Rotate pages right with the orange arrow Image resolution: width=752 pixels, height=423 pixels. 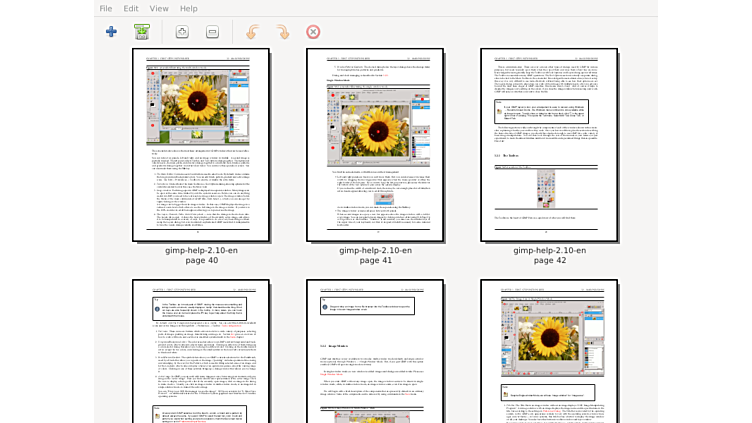(283, 32)
